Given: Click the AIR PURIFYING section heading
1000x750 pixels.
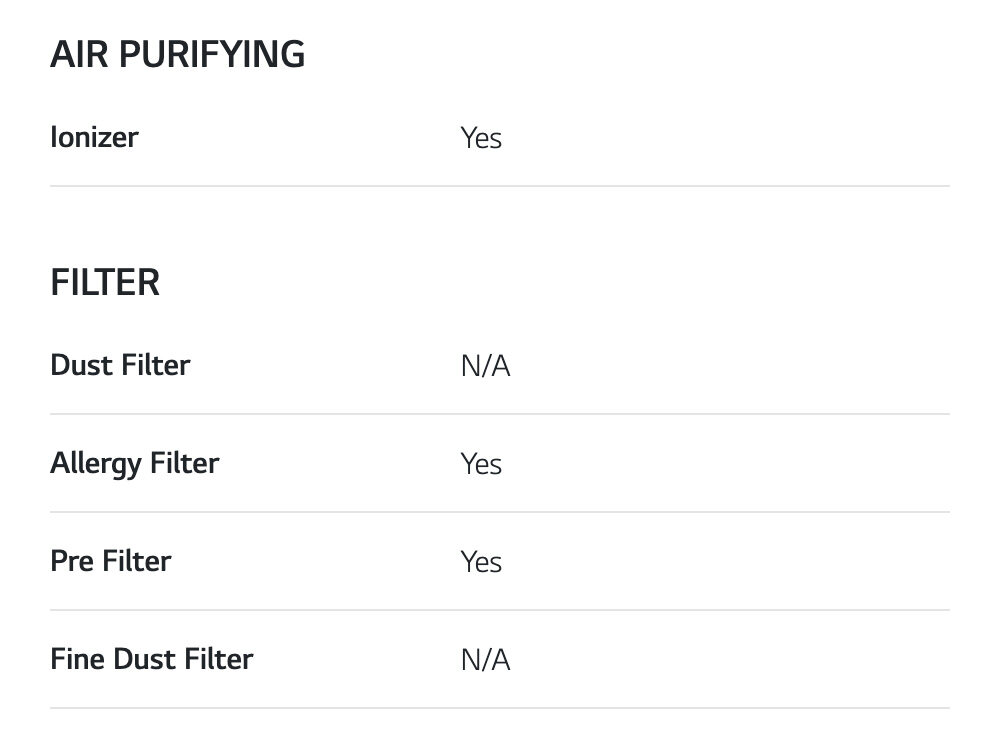Looking at the screenshot, I should point(177,55).
